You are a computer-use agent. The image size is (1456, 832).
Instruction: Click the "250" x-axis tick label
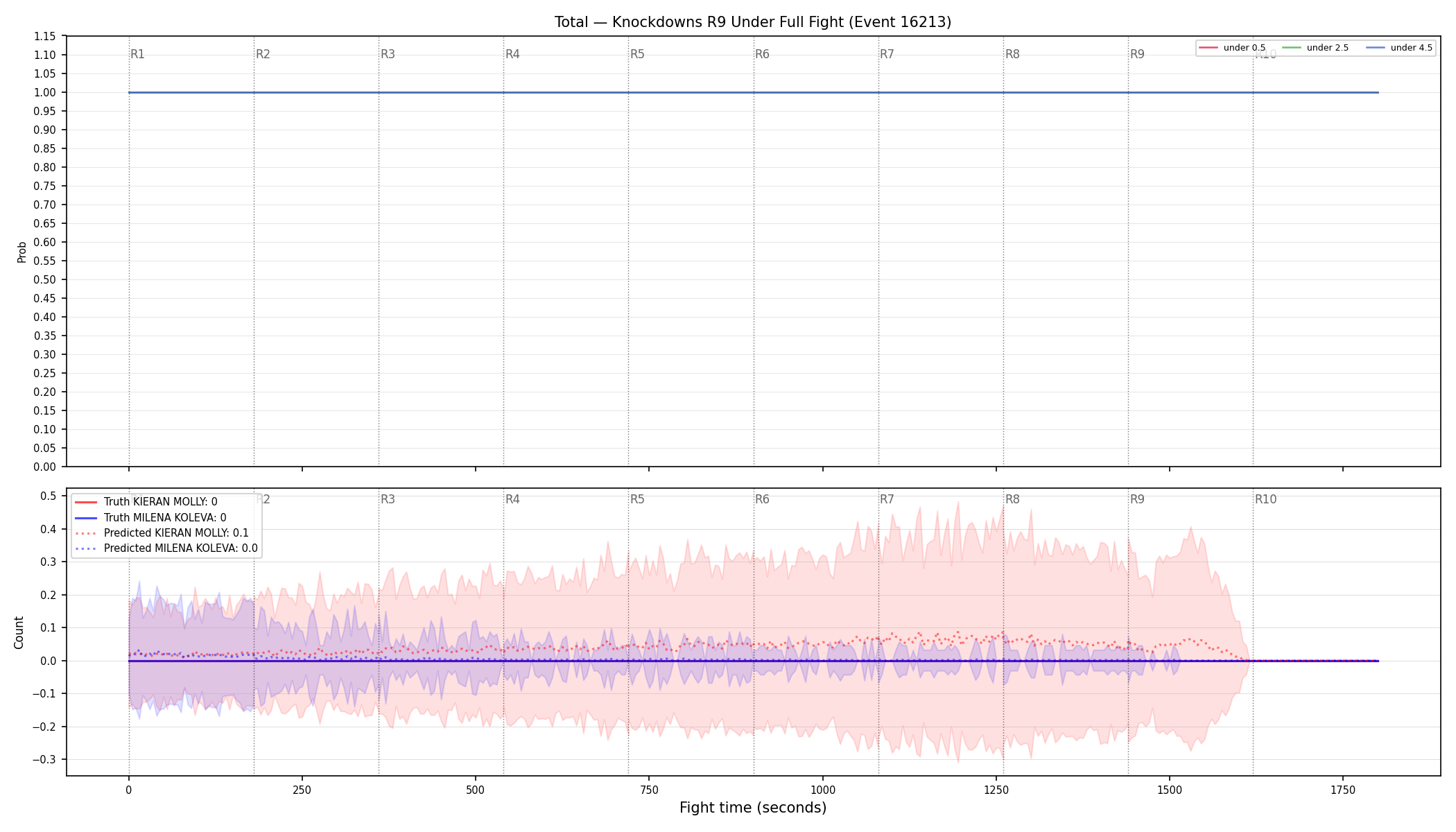click(302, 790)
